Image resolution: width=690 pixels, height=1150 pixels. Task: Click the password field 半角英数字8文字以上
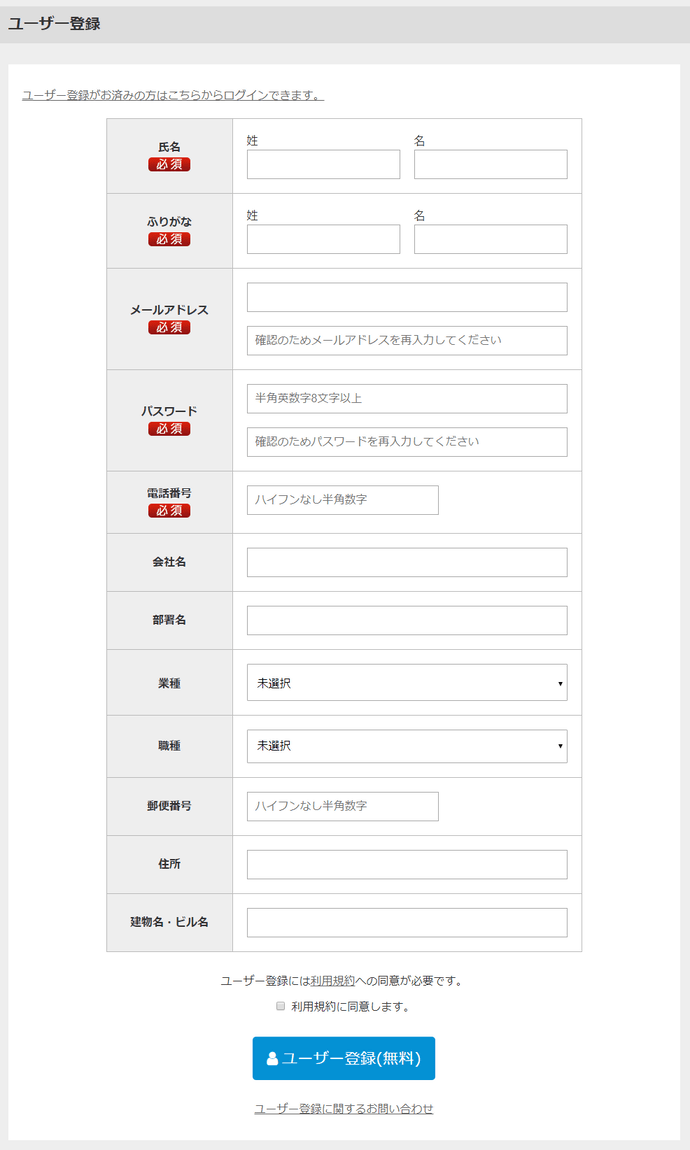coord(407,398)
